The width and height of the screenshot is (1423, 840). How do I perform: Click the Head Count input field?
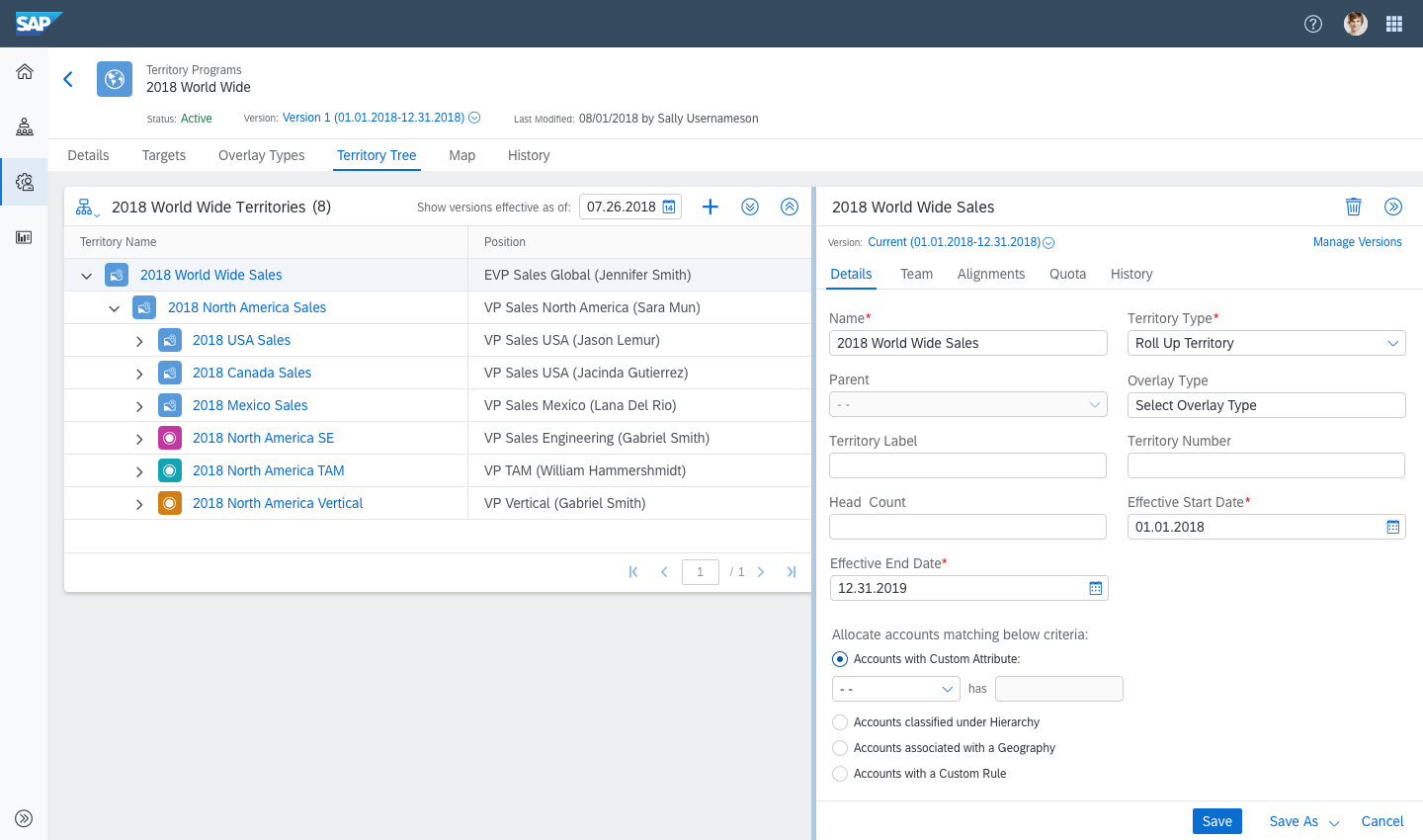pos(968,527)
